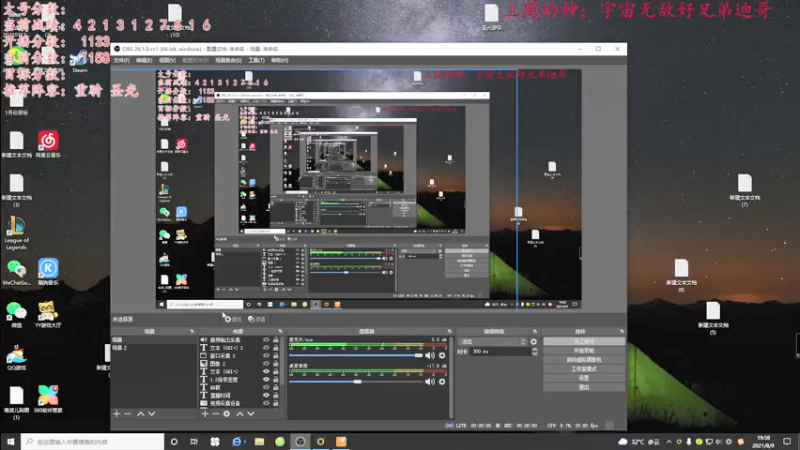Open the YY游戏大厅 desktop icon

click(47, 314)
